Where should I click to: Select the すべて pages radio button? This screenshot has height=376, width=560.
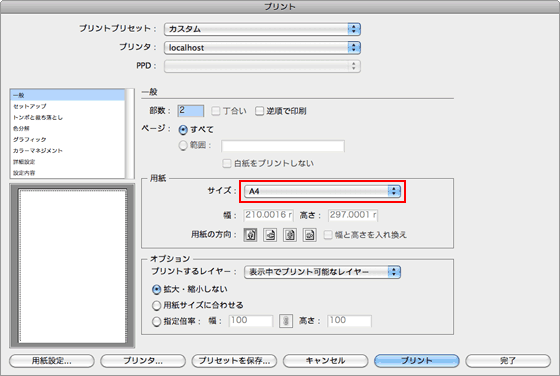[183, 130]
